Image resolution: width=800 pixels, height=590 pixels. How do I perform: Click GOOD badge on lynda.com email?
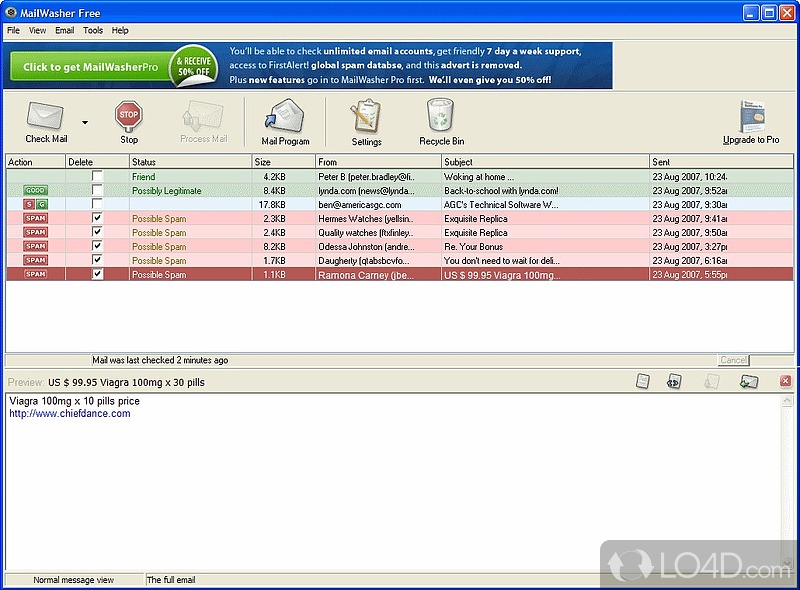coord(36,190)
